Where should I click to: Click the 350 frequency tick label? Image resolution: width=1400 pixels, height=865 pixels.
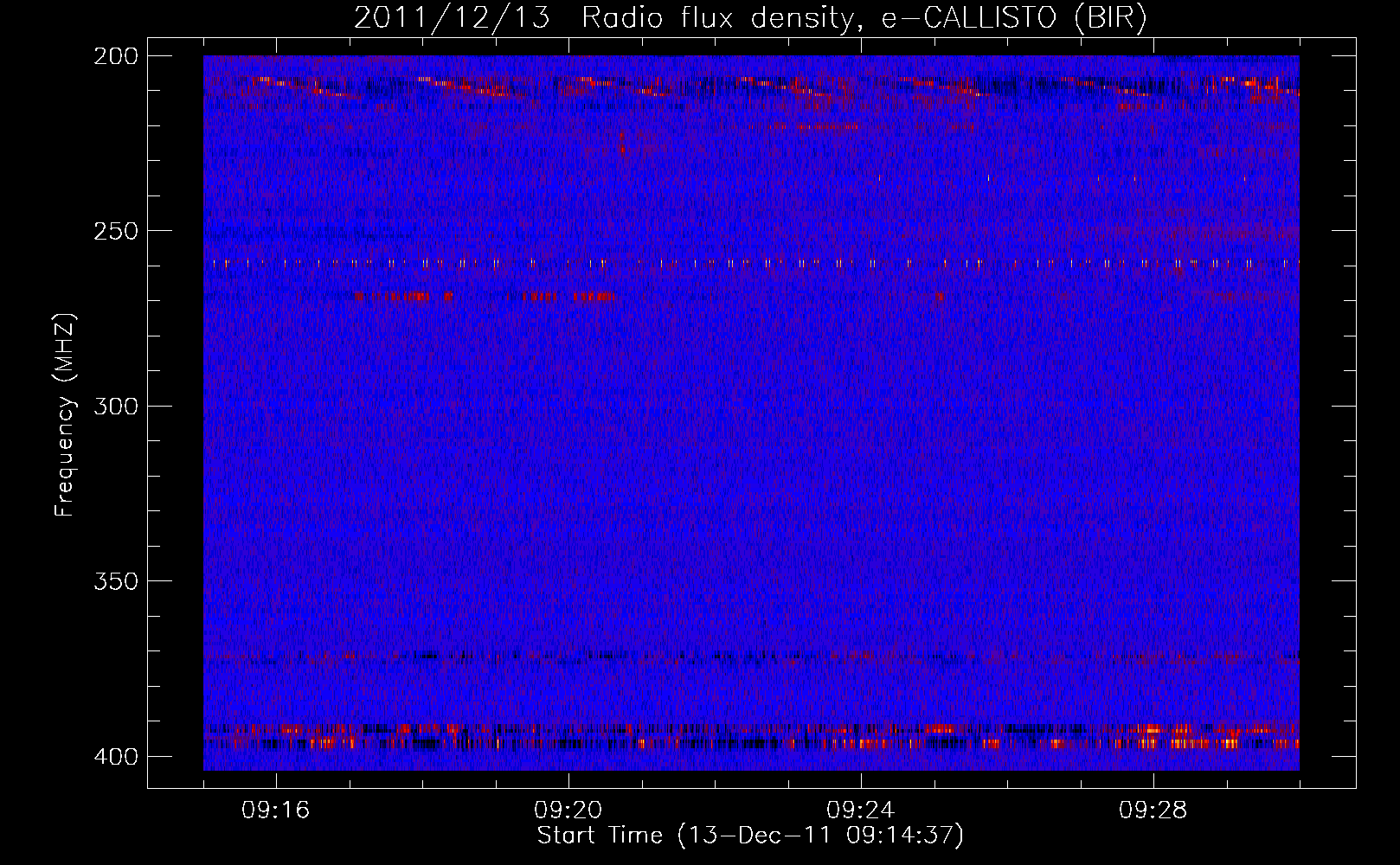click(x=115, y=581)
